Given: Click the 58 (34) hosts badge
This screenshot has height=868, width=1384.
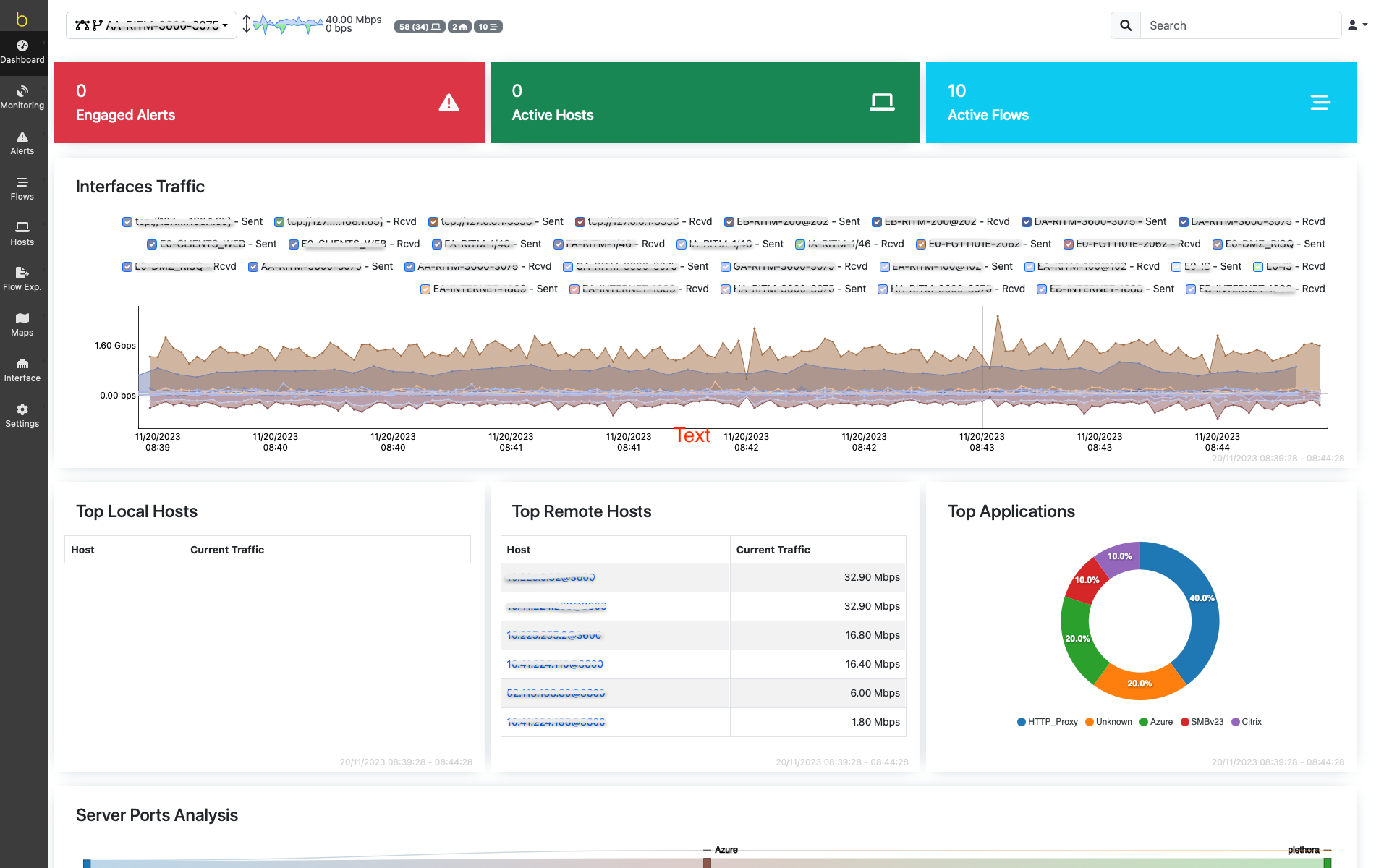Looking at the screenshot, I should point(419,27).
